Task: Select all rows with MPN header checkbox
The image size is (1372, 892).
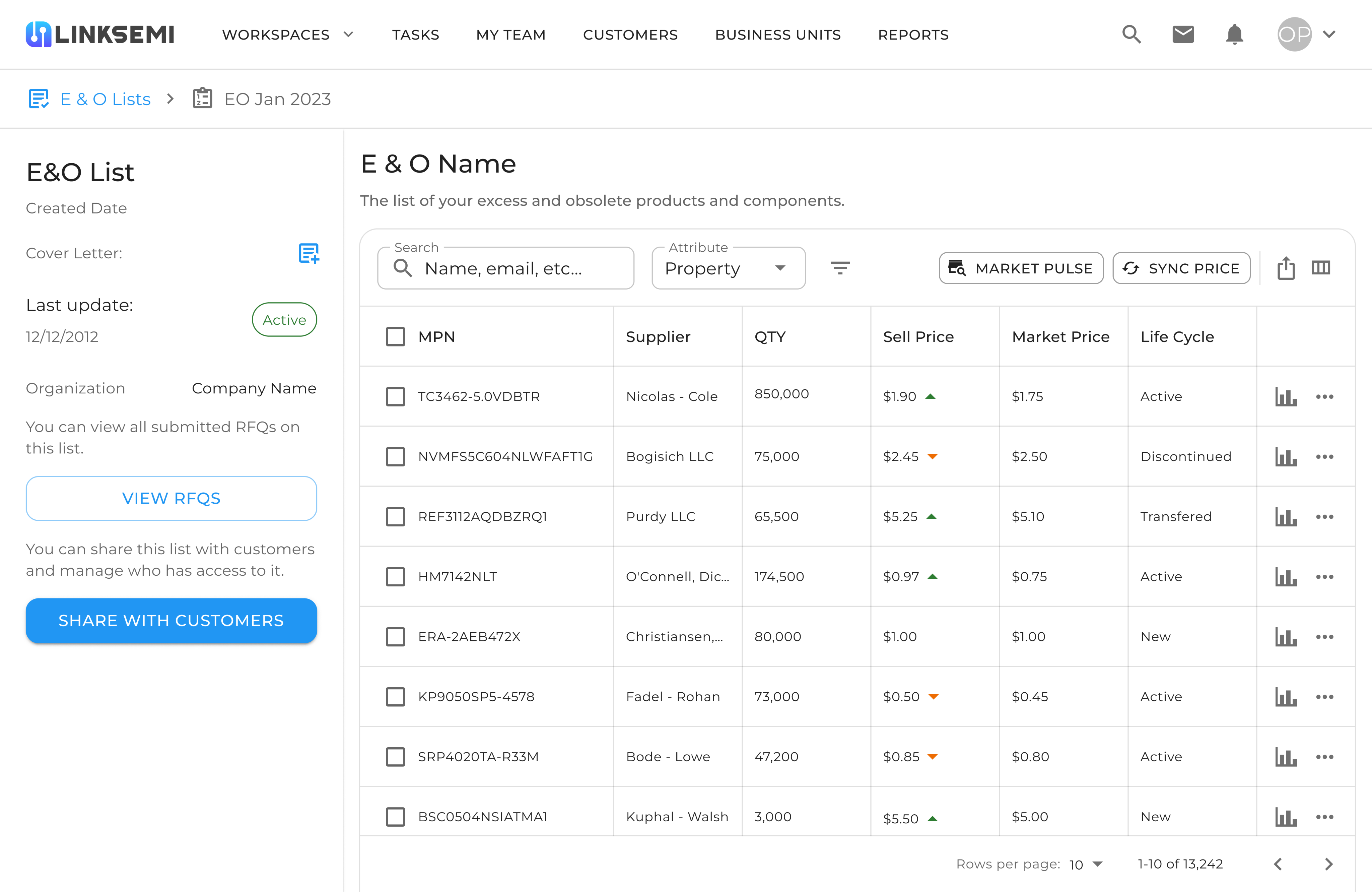Action: click(396, 337)
